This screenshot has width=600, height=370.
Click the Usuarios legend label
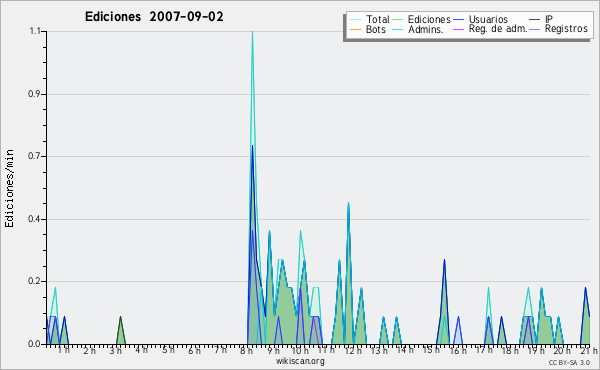pos(488,19)
